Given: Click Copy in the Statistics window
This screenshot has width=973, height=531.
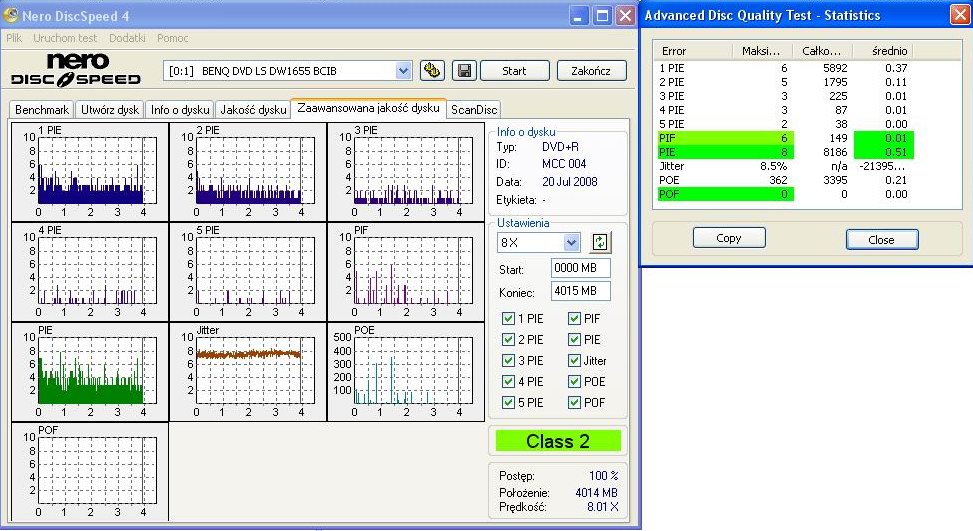Looking at the screenshot, I should (x=729, y=238).
